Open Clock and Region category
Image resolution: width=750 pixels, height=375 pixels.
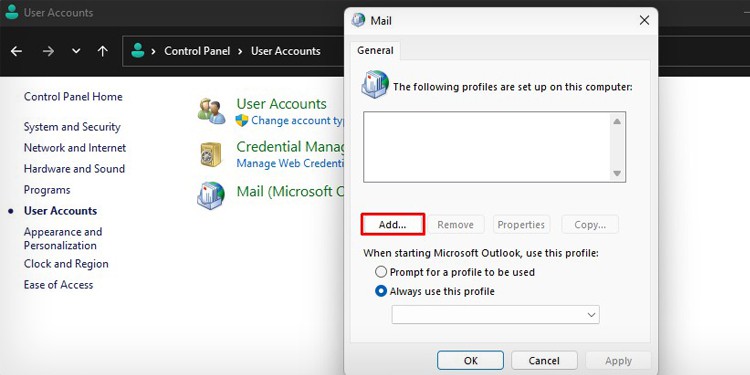(66, 264)
